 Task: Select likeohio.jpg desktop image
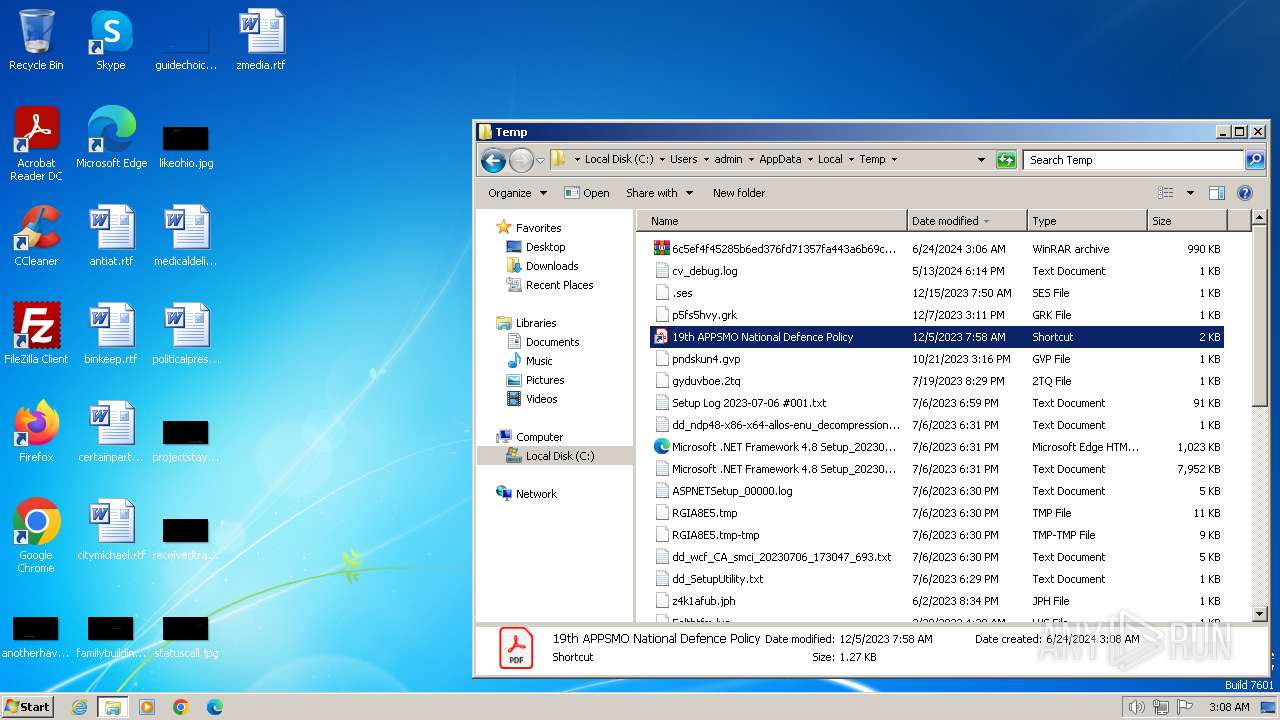[x=186, y=146]
